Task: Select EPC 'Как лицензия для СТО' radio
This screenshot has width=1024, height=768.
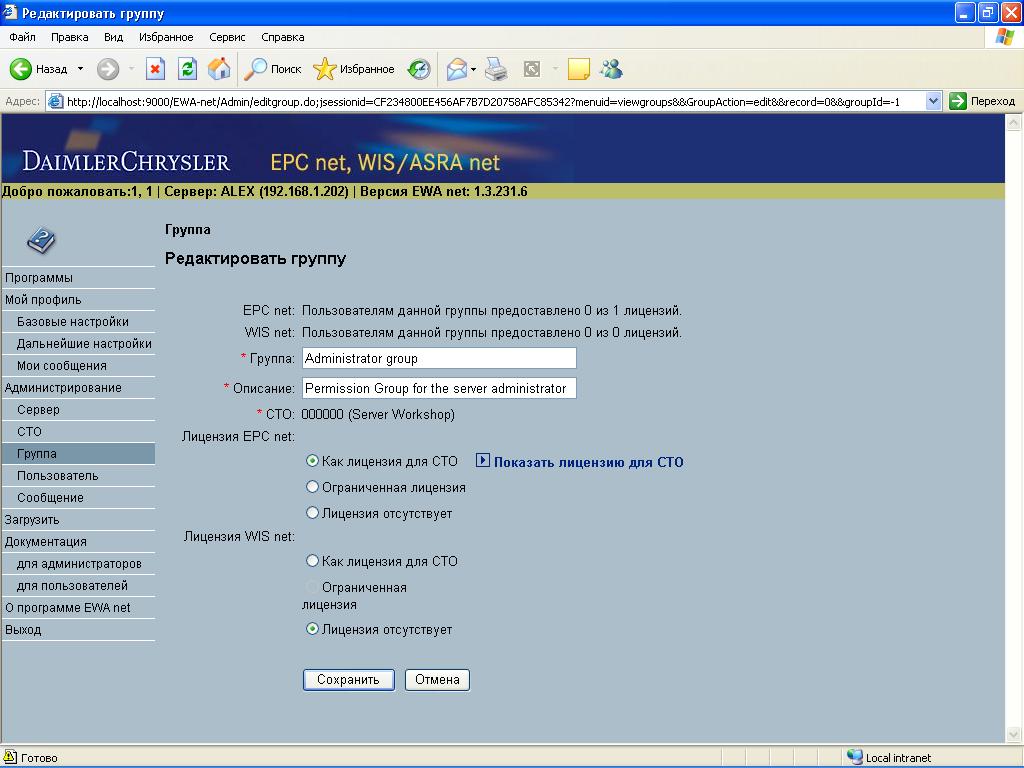Action: (x=312, y=461)
